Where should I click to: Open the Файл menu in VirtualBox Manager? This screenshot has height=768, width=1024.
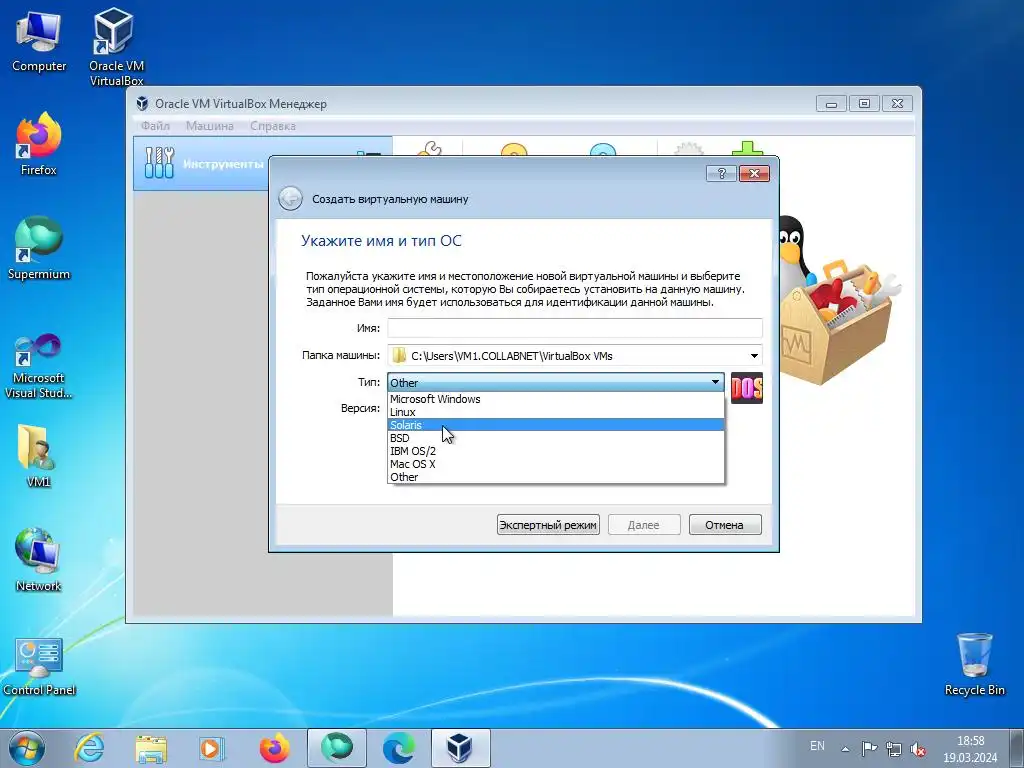coord(155,126)
